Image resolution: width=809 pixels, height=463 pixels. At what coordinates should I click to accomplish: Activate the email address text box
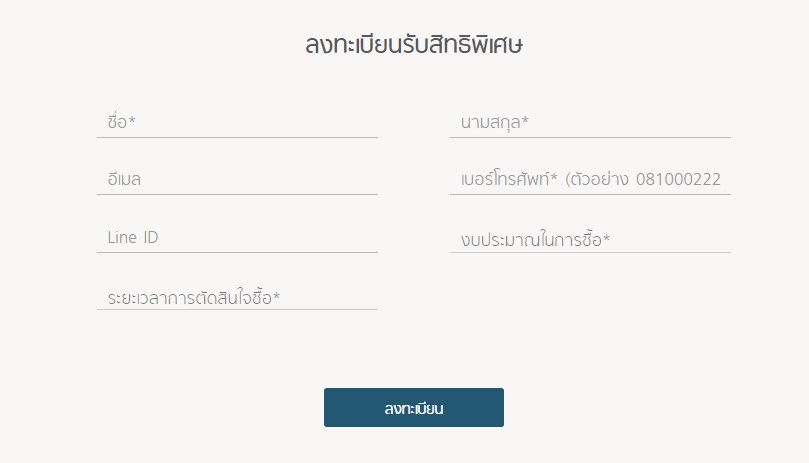click(237, 180)
